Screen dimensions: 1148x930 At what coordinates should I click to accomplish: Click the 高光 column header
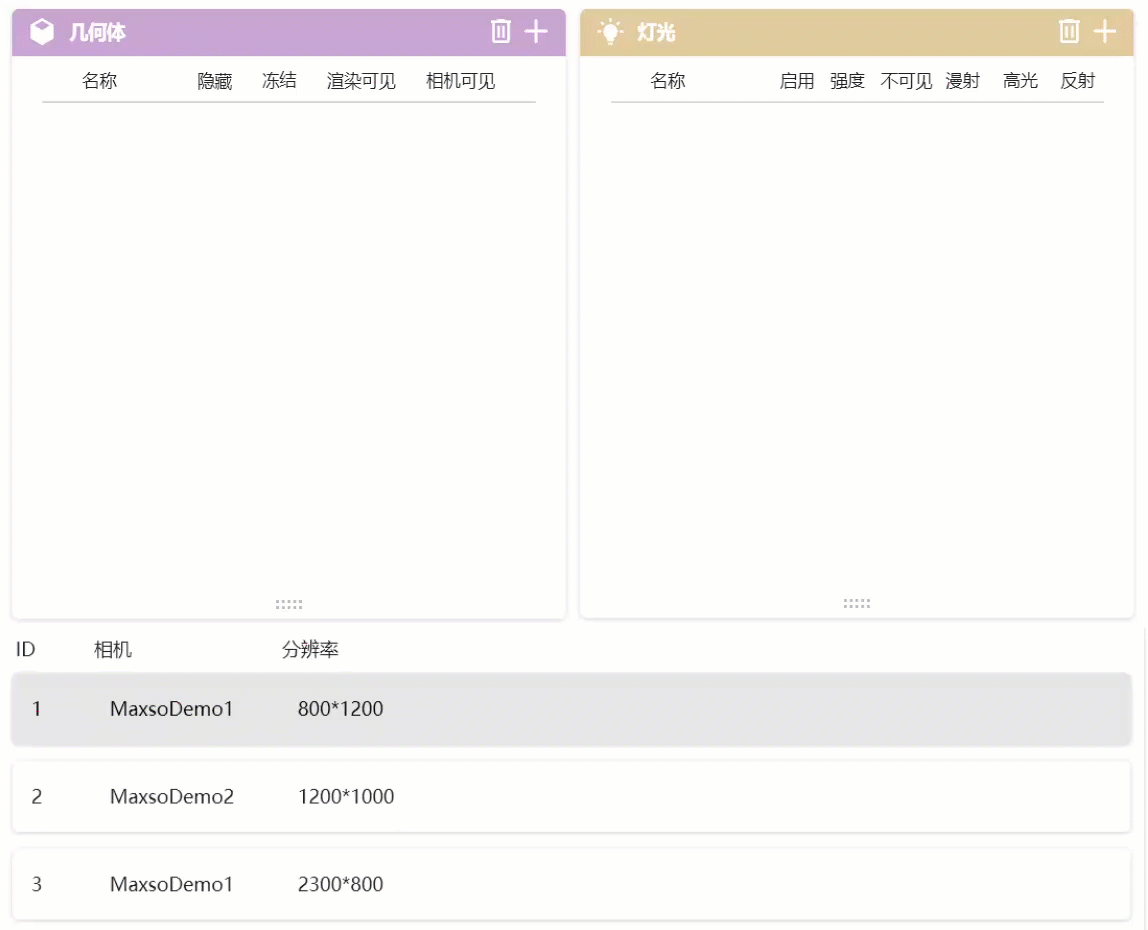point(1021,81)
